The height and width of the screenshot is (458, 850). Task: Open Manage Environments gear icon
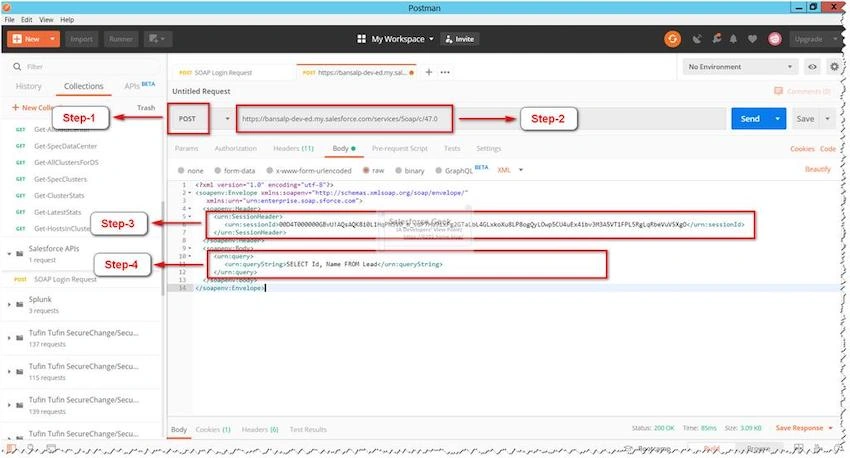[x=834, y=67]
